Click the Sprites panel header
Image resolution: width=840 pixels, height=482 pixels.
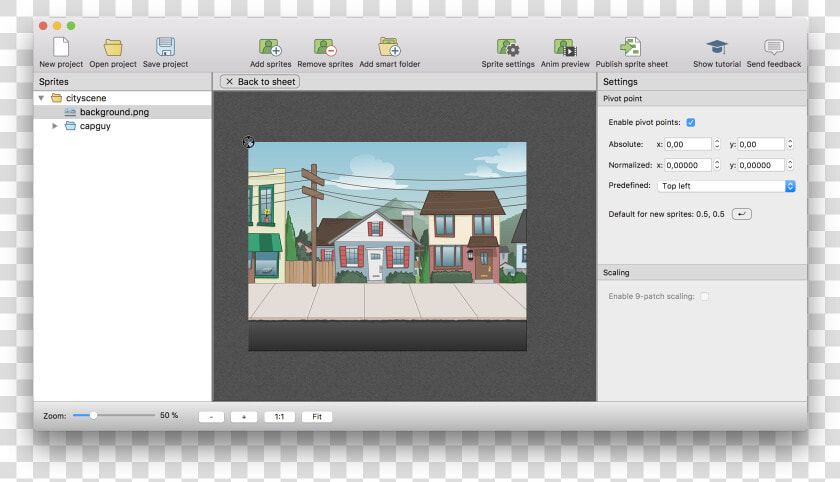tap(123, 81)
